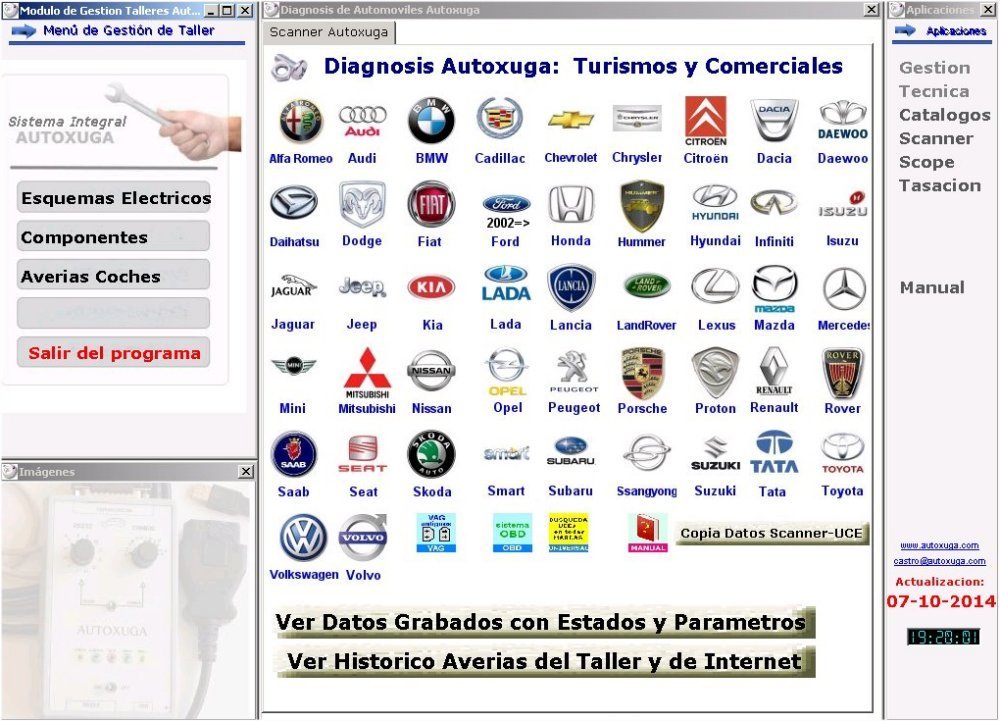This screenshot has height=721, width=1000.
Task: Click the digital clock display
Action: tap(943, 636)
